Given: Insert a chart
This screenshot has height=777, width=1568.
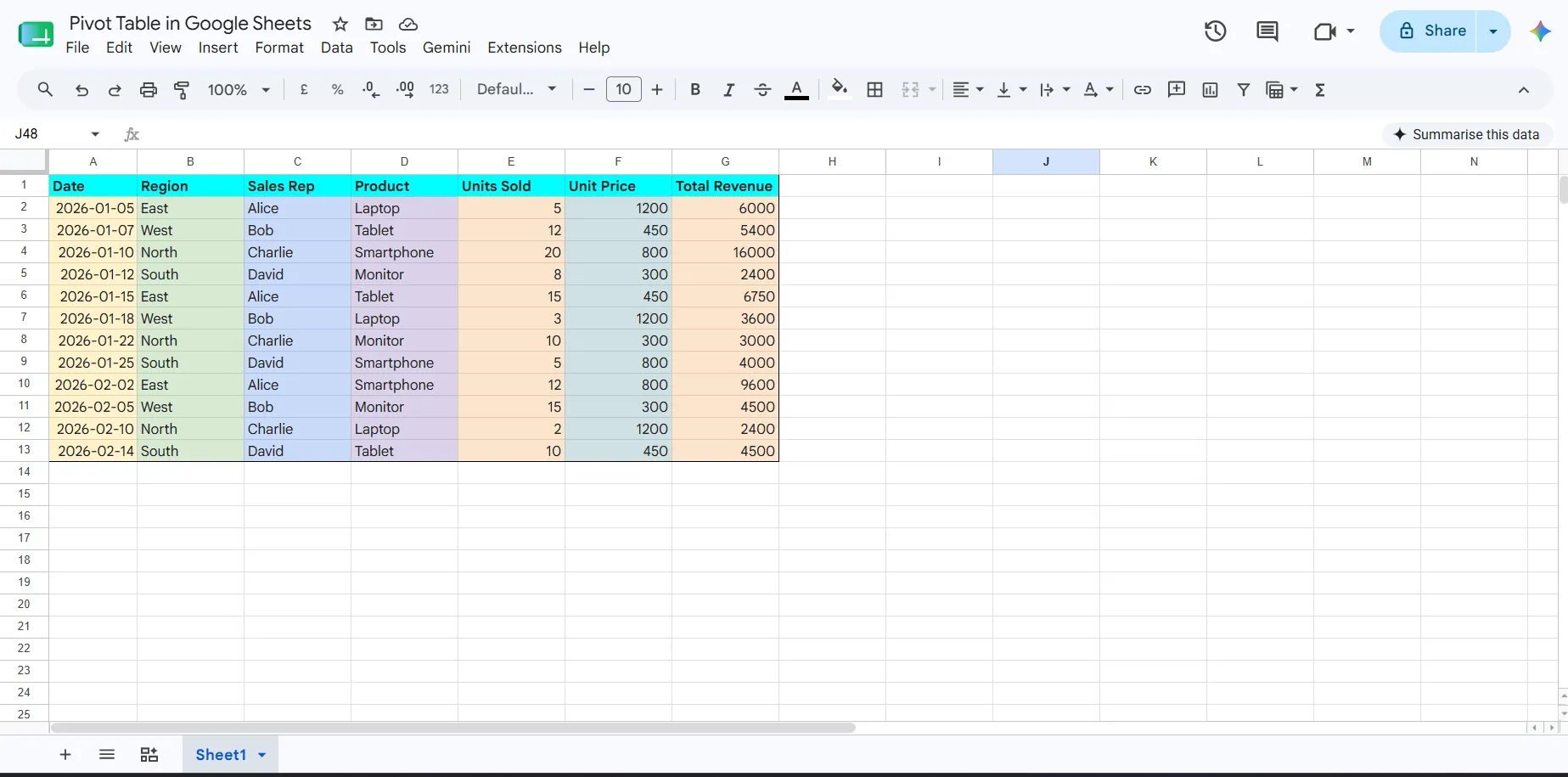Looking at the screenshot, I should [1211, 90].
